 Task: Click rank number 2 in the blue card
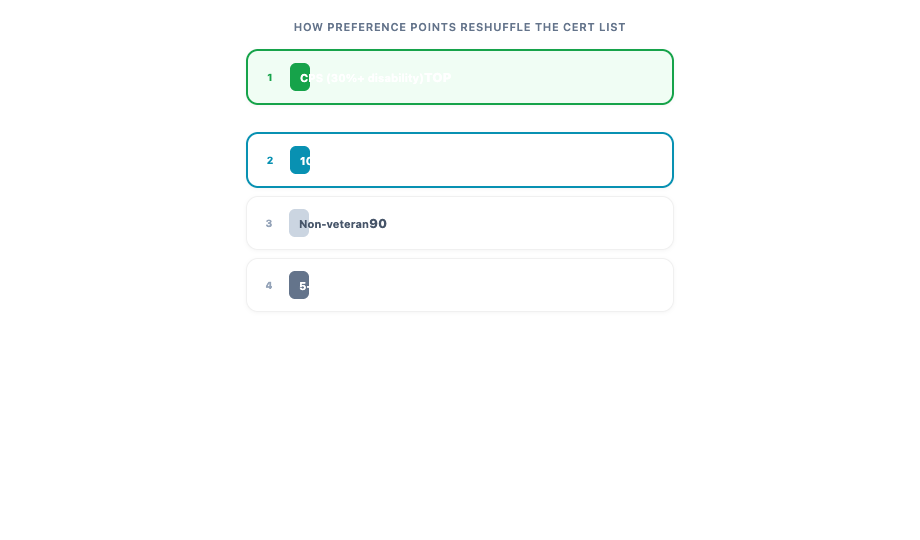pyautogui.click(x=270, y=160)
